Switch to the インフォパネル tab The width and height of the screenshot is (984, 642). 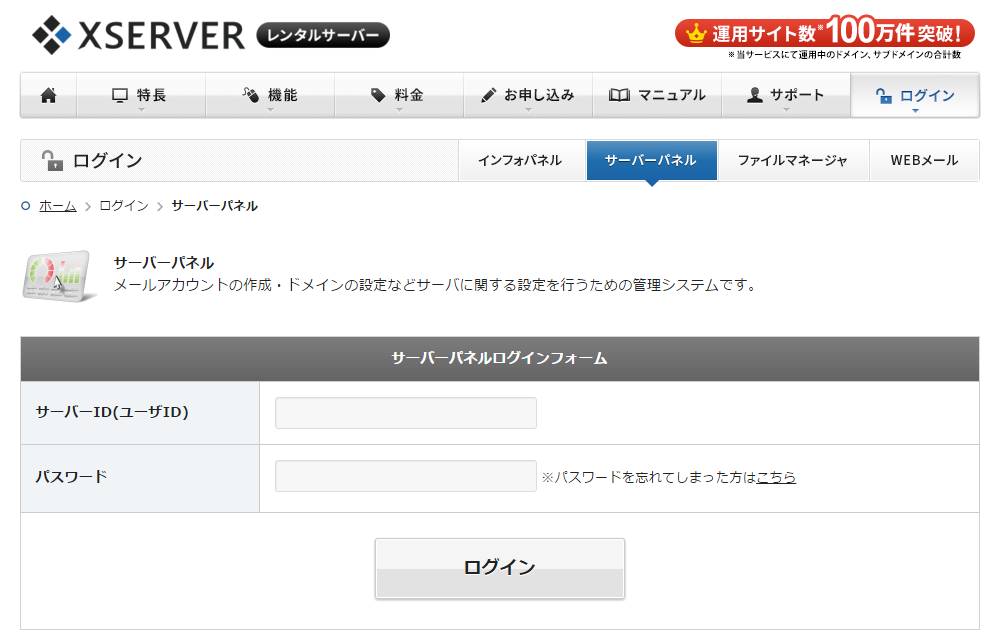click(520, 161)
